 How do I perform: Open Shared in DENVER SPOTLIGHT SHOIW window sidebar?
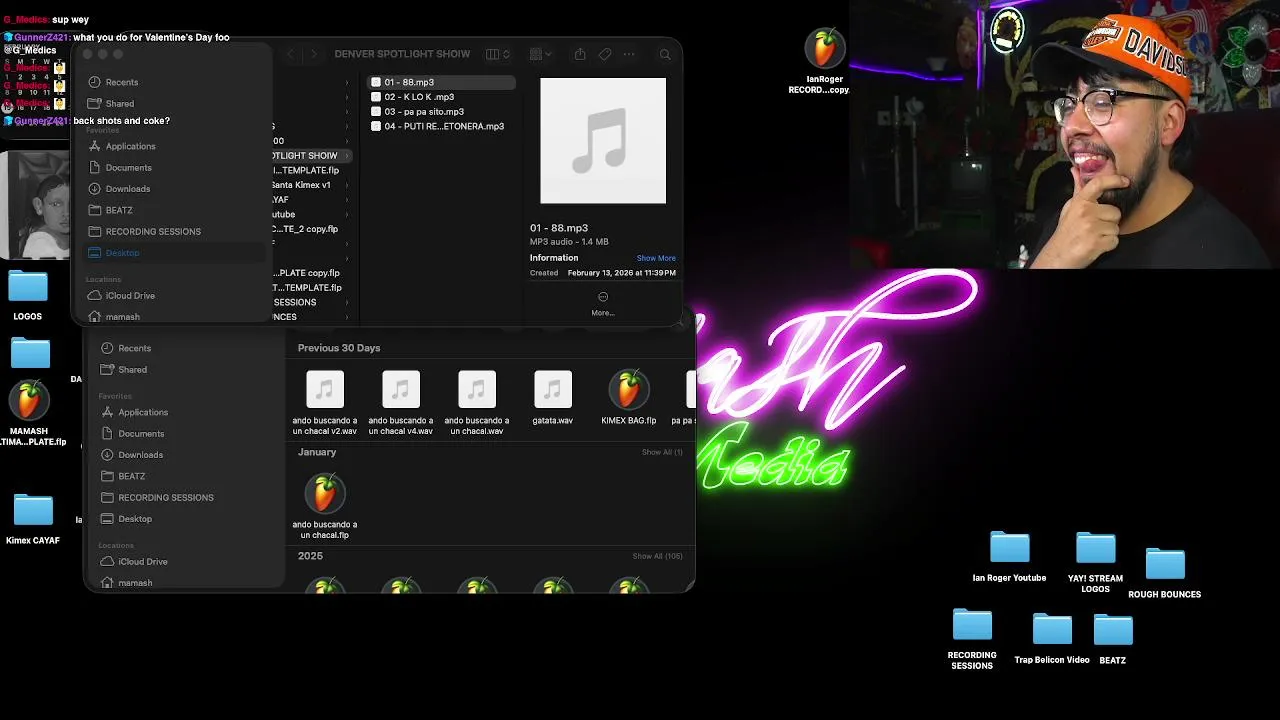point(111,103)
